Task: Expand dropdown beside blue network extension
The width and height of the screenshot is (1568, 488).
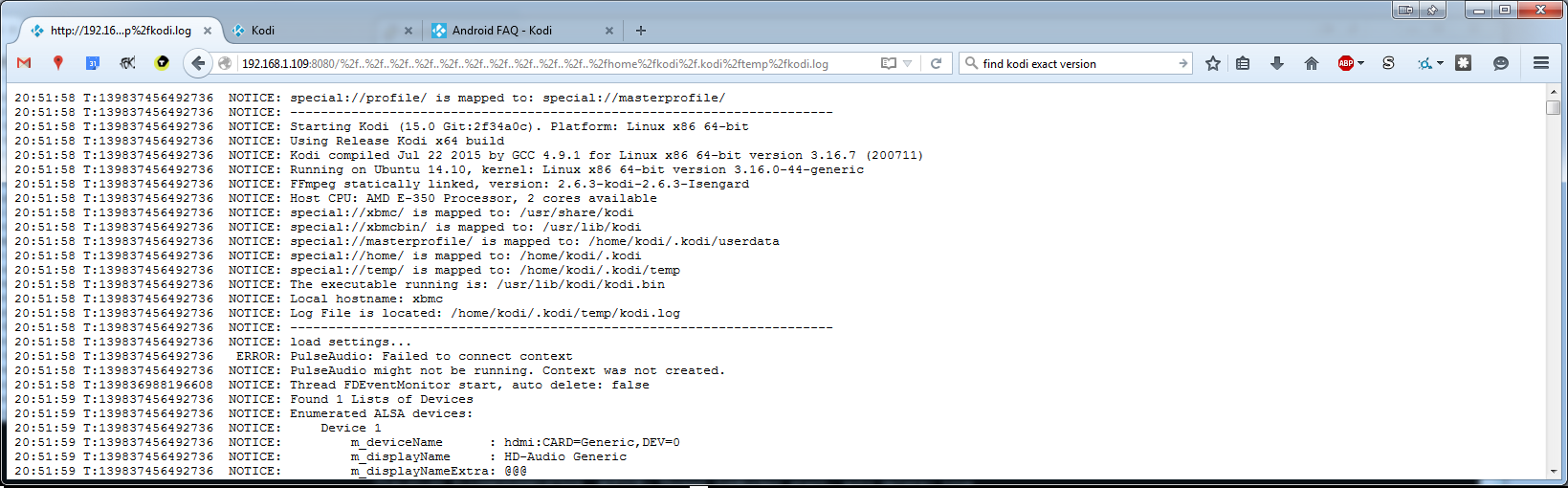Action: (1440, 64)
